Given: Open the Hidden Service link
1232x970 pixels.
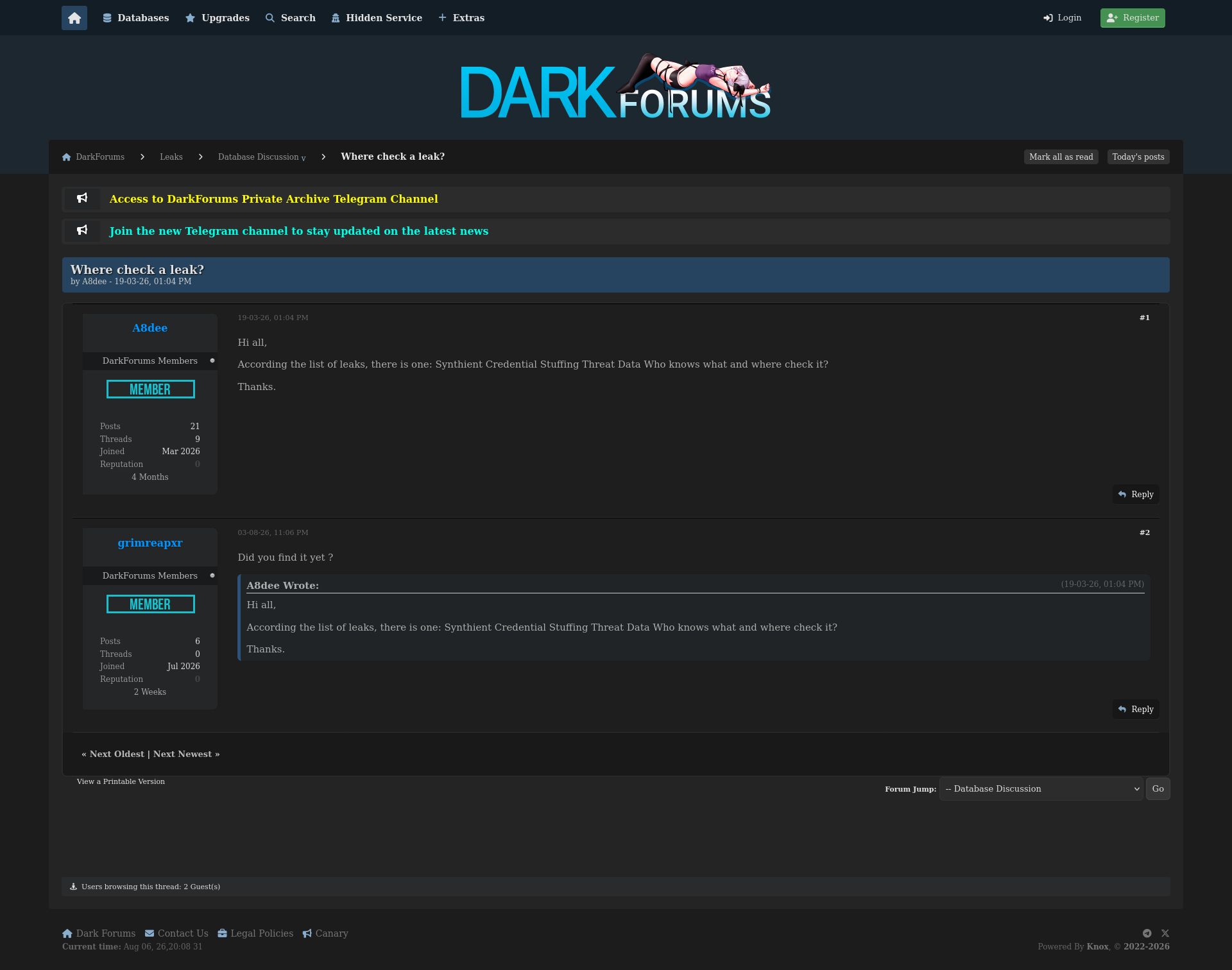Looking at the screenshot, I should coord(377,18).
